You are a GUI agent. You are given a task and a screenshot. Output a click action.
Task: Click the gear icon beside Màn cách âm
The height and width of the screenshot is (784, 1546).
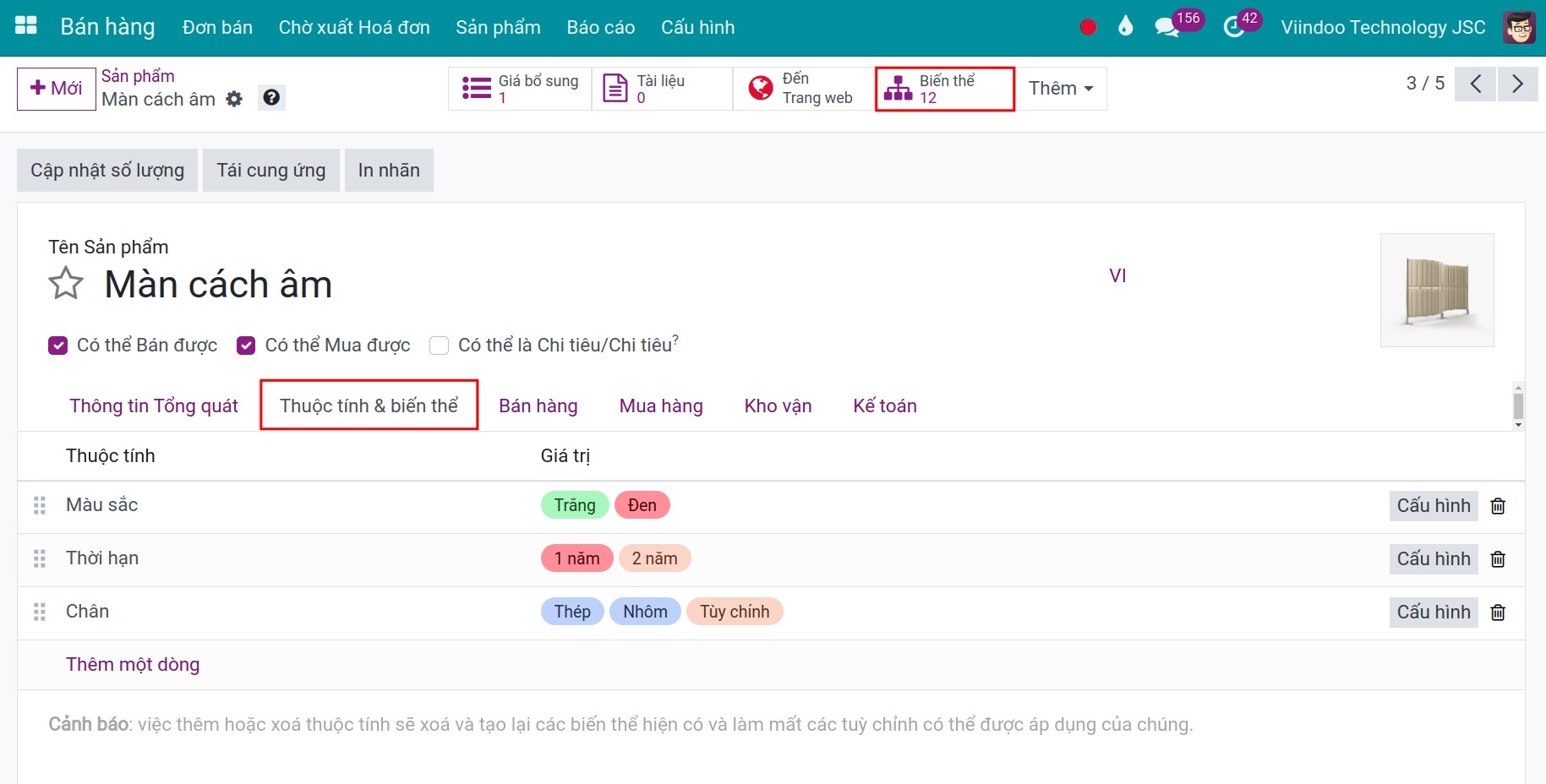(x=234, y=99)
